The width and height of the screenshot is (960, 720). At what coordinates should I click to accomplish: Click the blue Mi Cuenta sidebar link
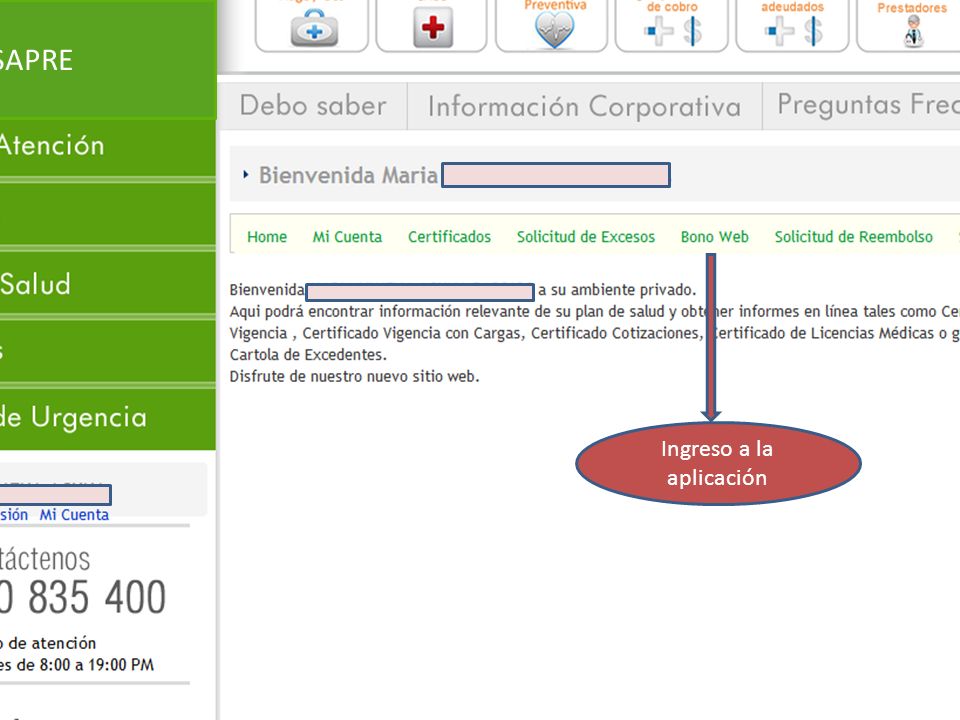(x=74, y=515)
